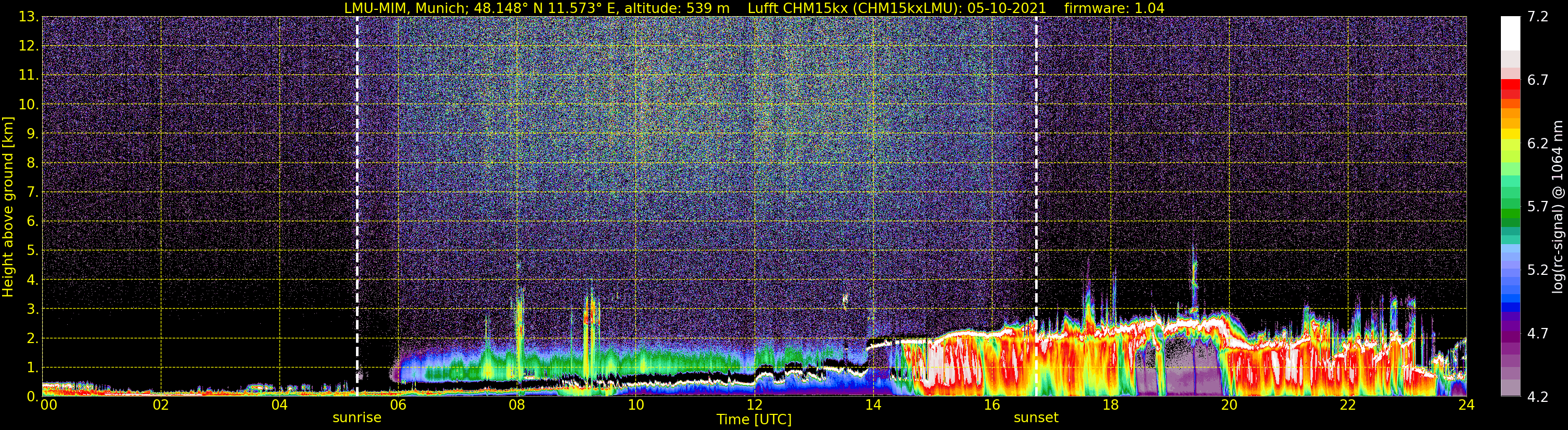Screen dimensions: 1568x430
Task: Click the height axis tick "10."
Action: click(x=29, y=105)
